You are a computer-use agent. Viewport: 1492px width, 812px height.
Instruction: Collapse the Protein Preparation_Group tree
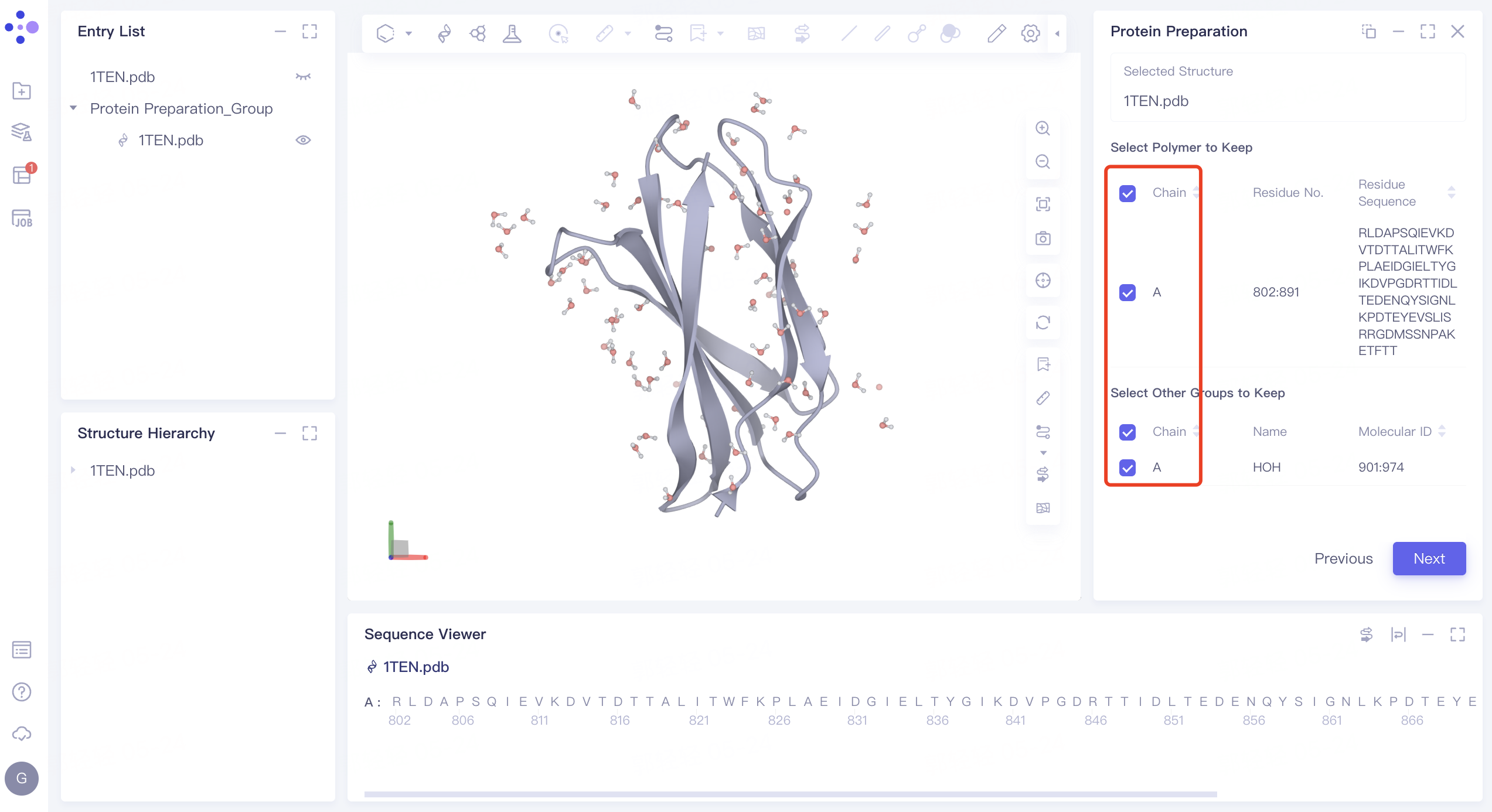click(x=74, y=108)
